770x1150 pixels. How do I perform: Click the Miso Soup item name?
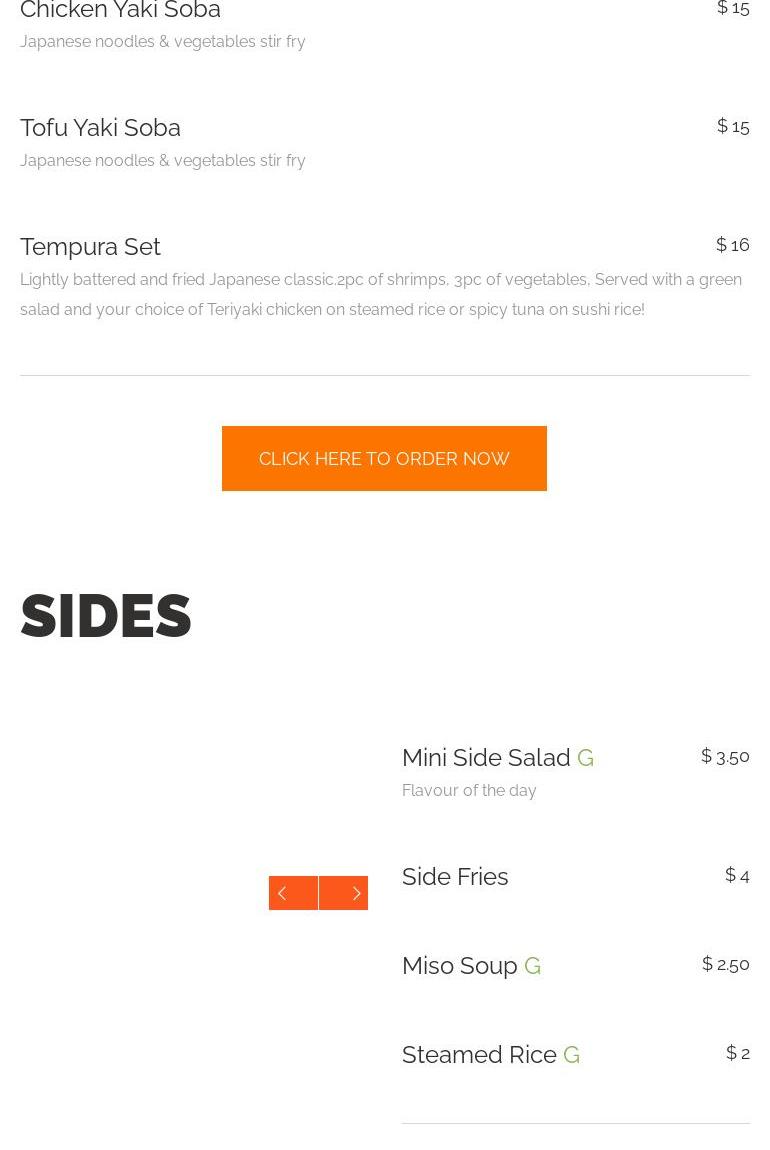[x=459, y=966]
